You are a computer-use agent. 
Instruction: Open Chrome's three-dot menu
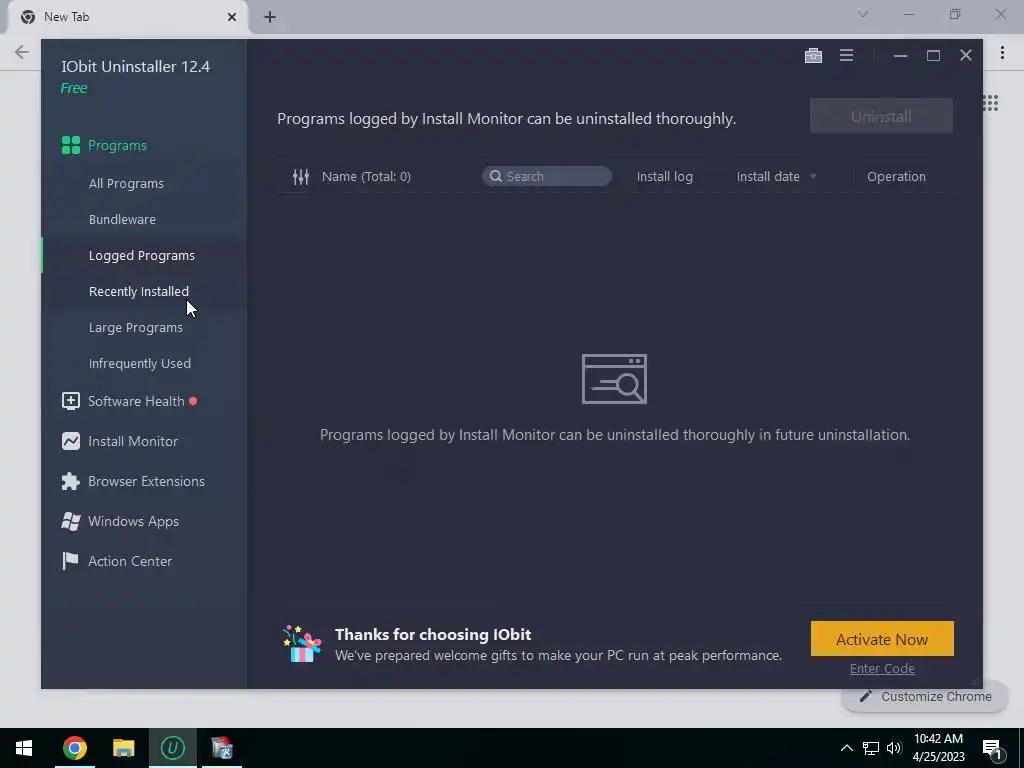[1002, 52]
